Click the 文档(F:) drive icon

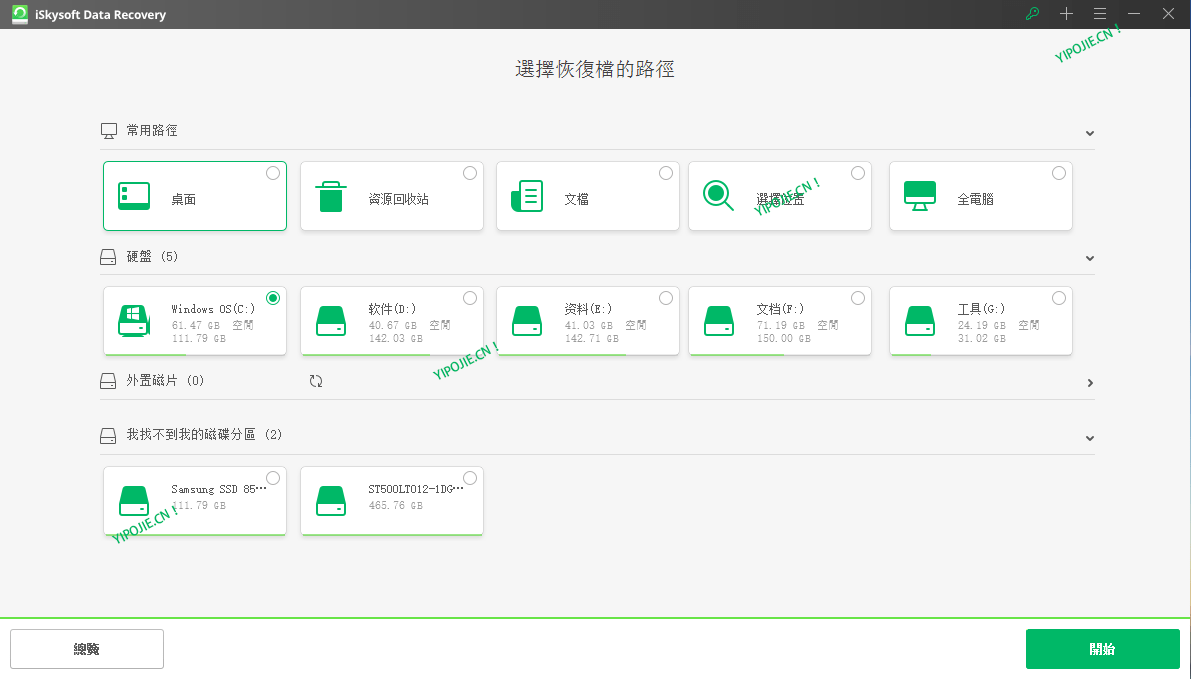click(x=717, y=320)
